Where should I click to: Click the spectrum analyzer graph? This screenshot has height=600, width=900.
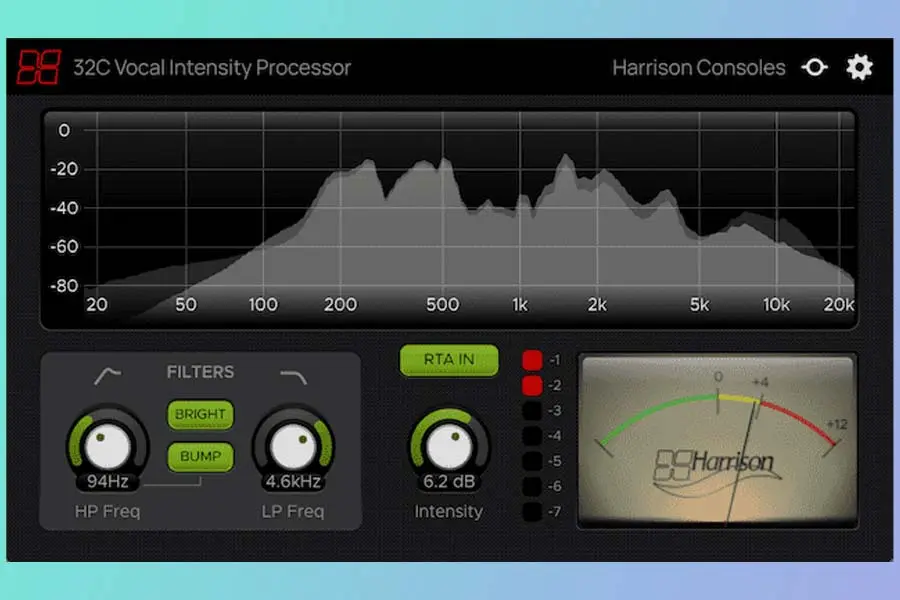pyautogui.click(x=449, y=220)
